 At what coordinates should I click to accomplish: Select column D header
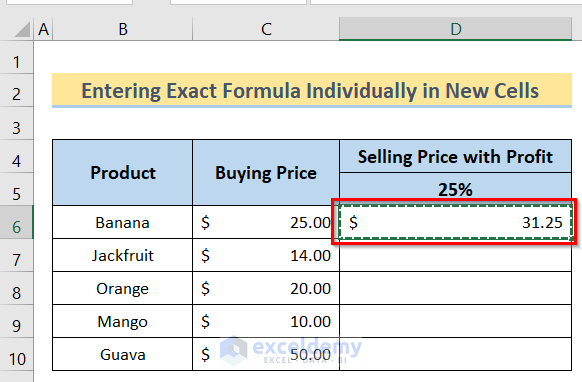tap(455, 29)
